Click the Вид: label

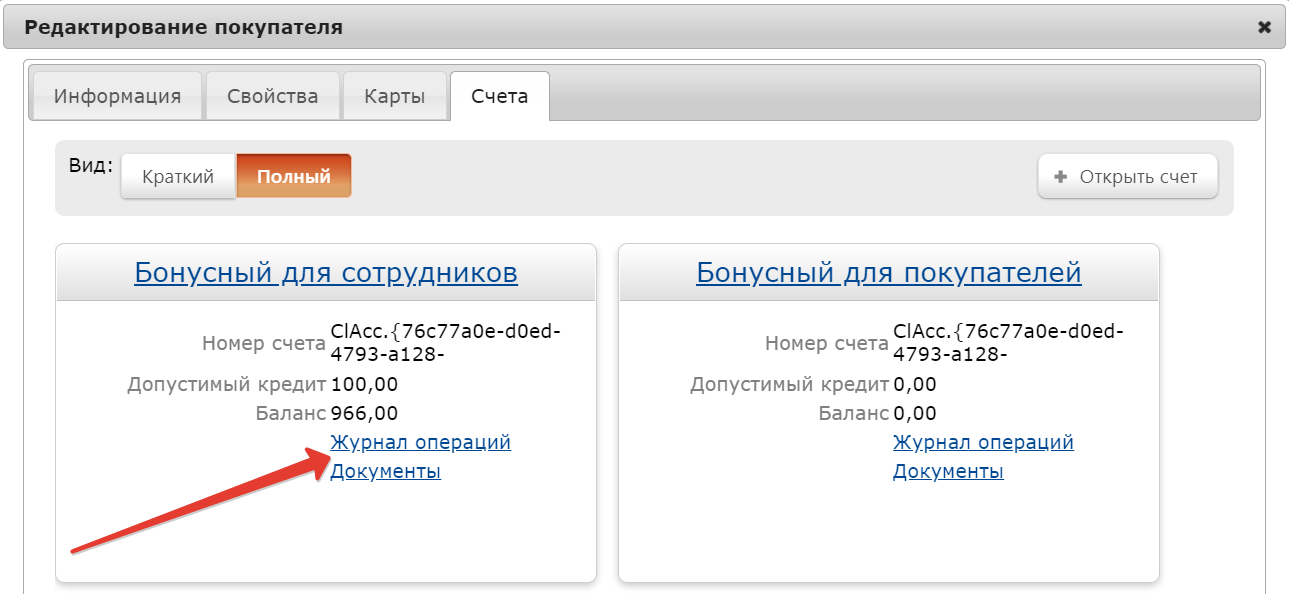pos(91,166)
